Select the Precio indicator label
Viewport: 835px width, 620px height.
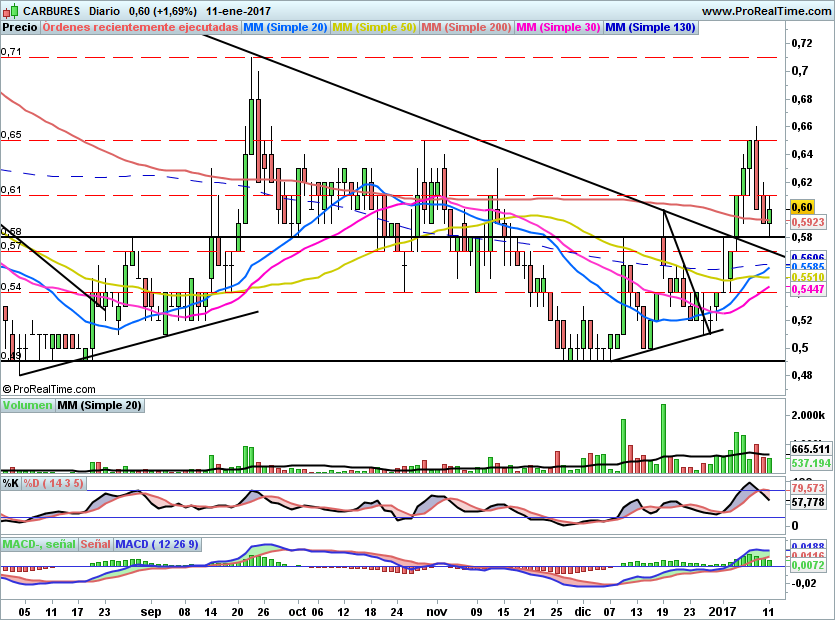pyautogui.click(x=20, y=27)
